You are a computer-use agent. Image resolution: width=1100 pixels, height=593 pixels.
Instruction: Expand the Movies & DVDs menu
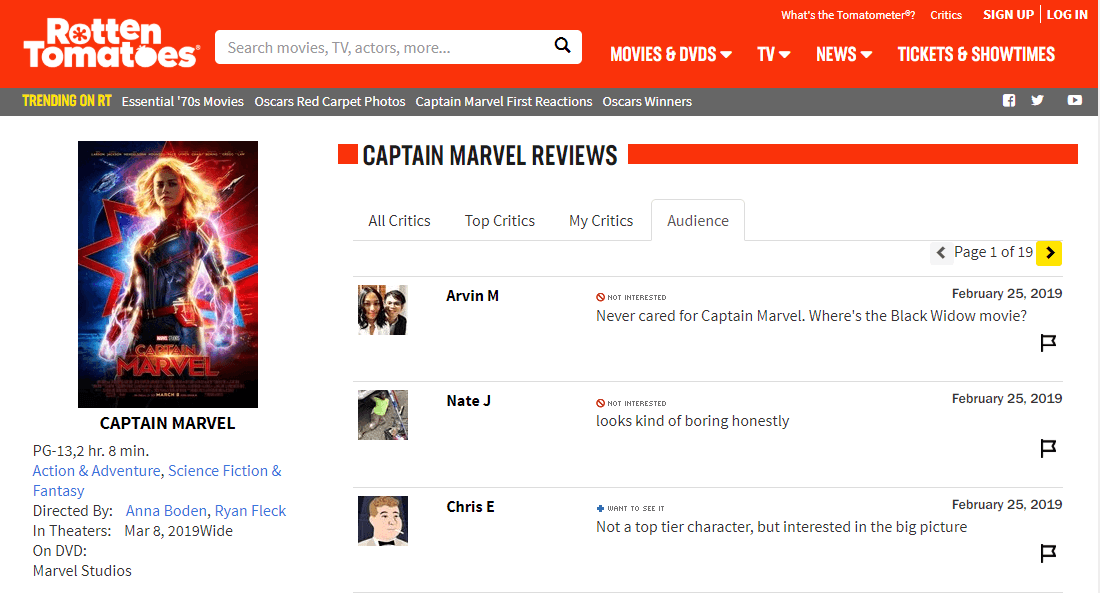point(671,54)
